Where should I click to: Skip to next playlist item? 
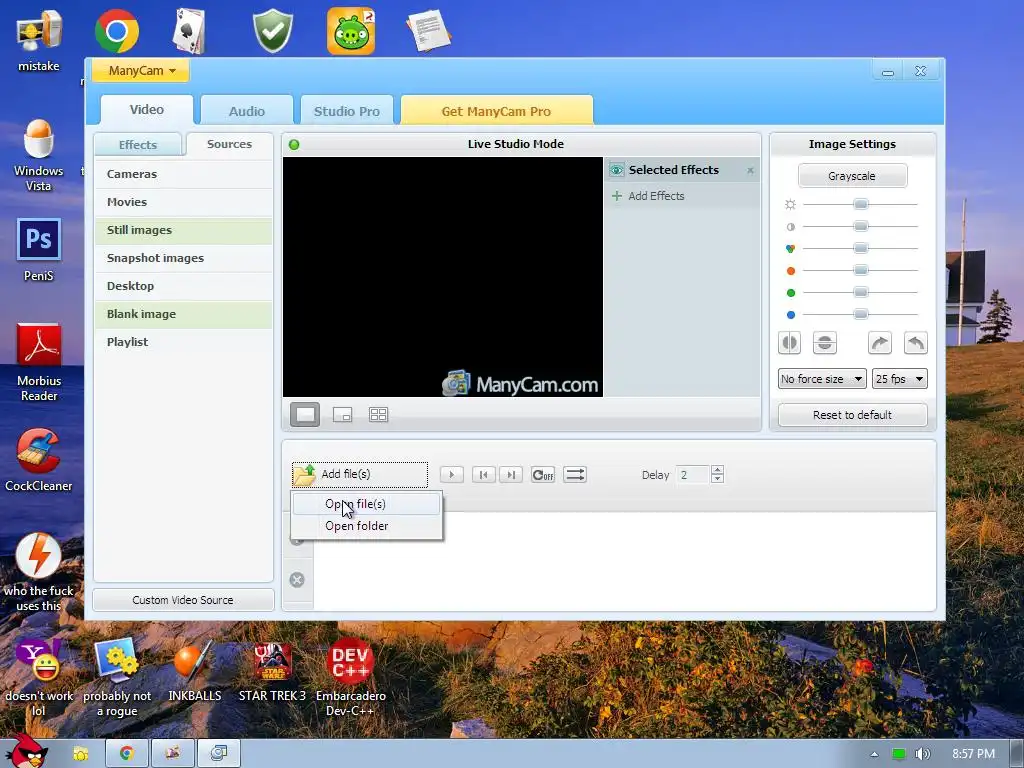pyautogui.click(x=511, y=475)
